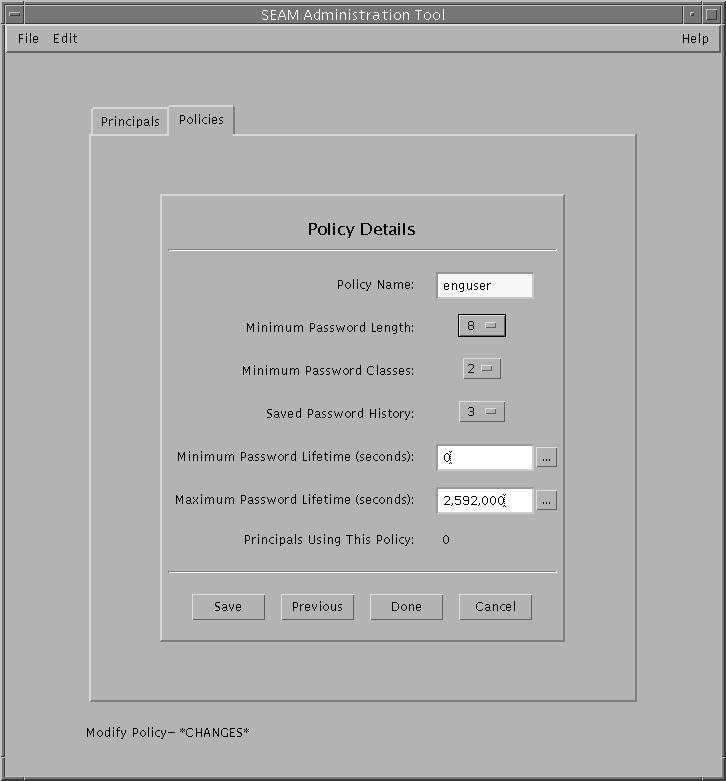The width and height of the screenshot is (726, 781).
Task: Open the Edit menu
Action: pos(65,39)
